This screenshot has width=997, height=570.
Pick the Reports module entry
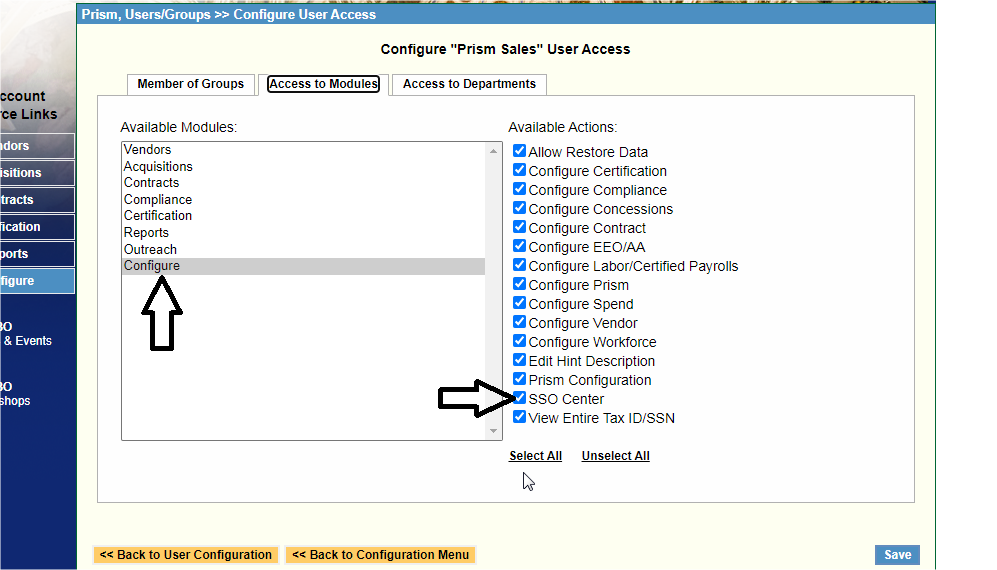coord(146,233)
